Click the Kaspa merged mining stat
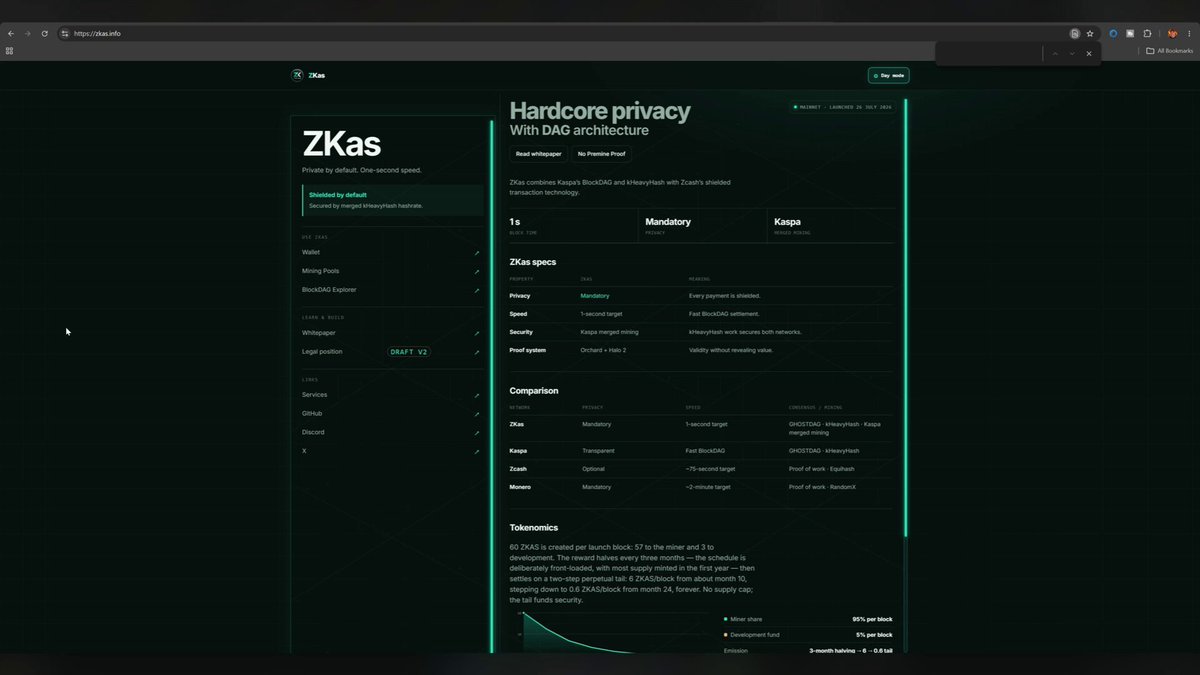 pyautogui.click(x=830, y=225)
